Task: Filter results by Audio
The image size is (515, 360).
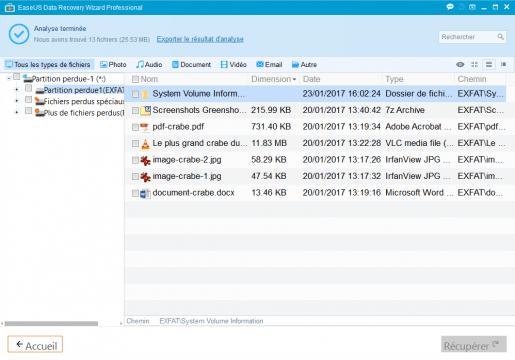Action: point(149,65)
